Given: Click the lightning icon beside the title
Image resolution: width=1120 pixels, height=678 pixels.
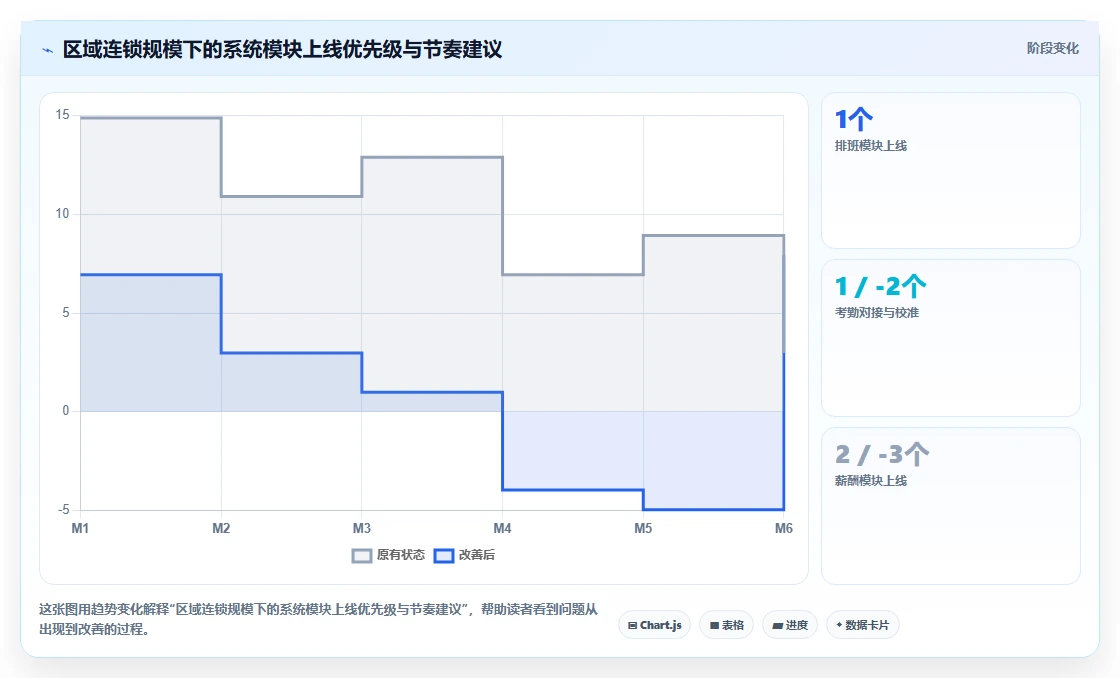Looking at the screenshot, I should [x=48, y=50].
